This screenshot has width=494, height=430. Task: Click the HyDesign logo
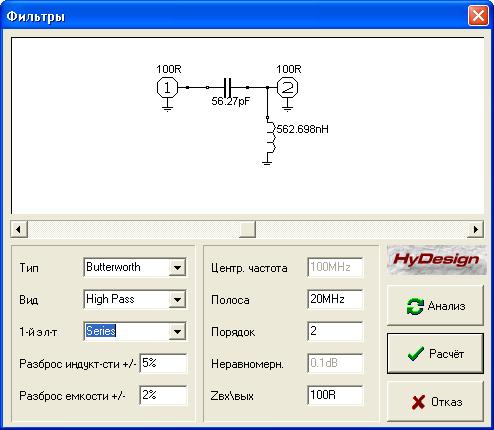436,259
